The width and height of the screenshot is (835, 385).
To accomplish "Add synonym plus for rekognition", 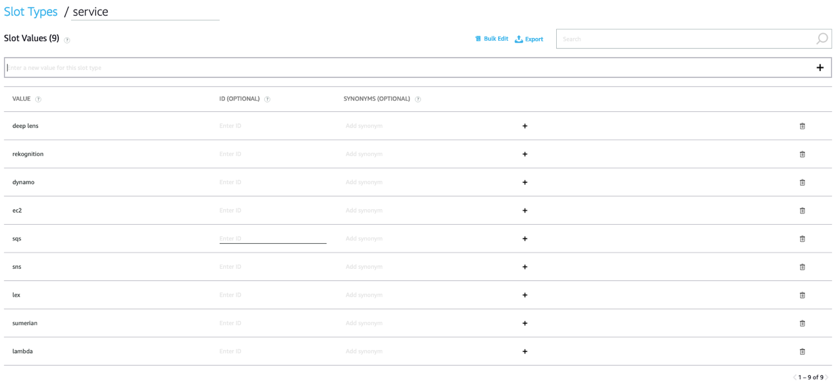I will 525,154.
